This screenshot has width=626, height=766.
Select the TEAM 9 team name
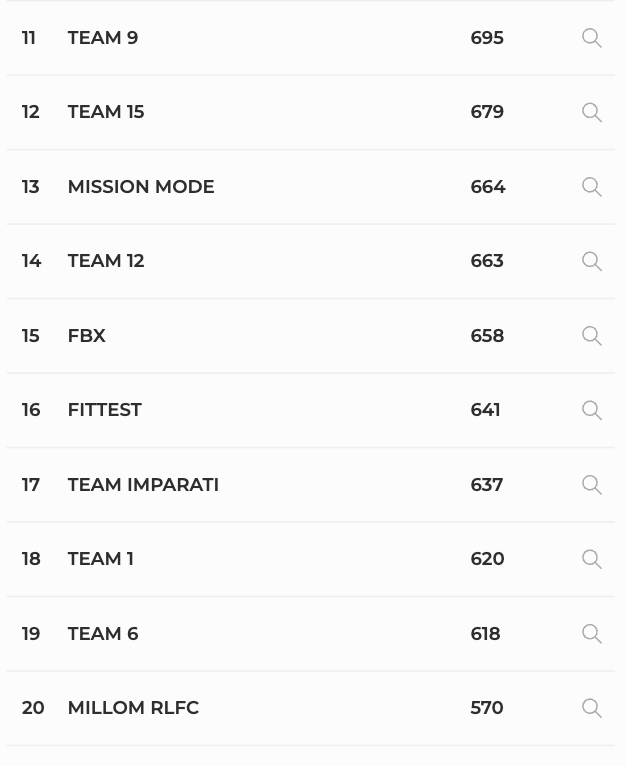pos(103,38)
